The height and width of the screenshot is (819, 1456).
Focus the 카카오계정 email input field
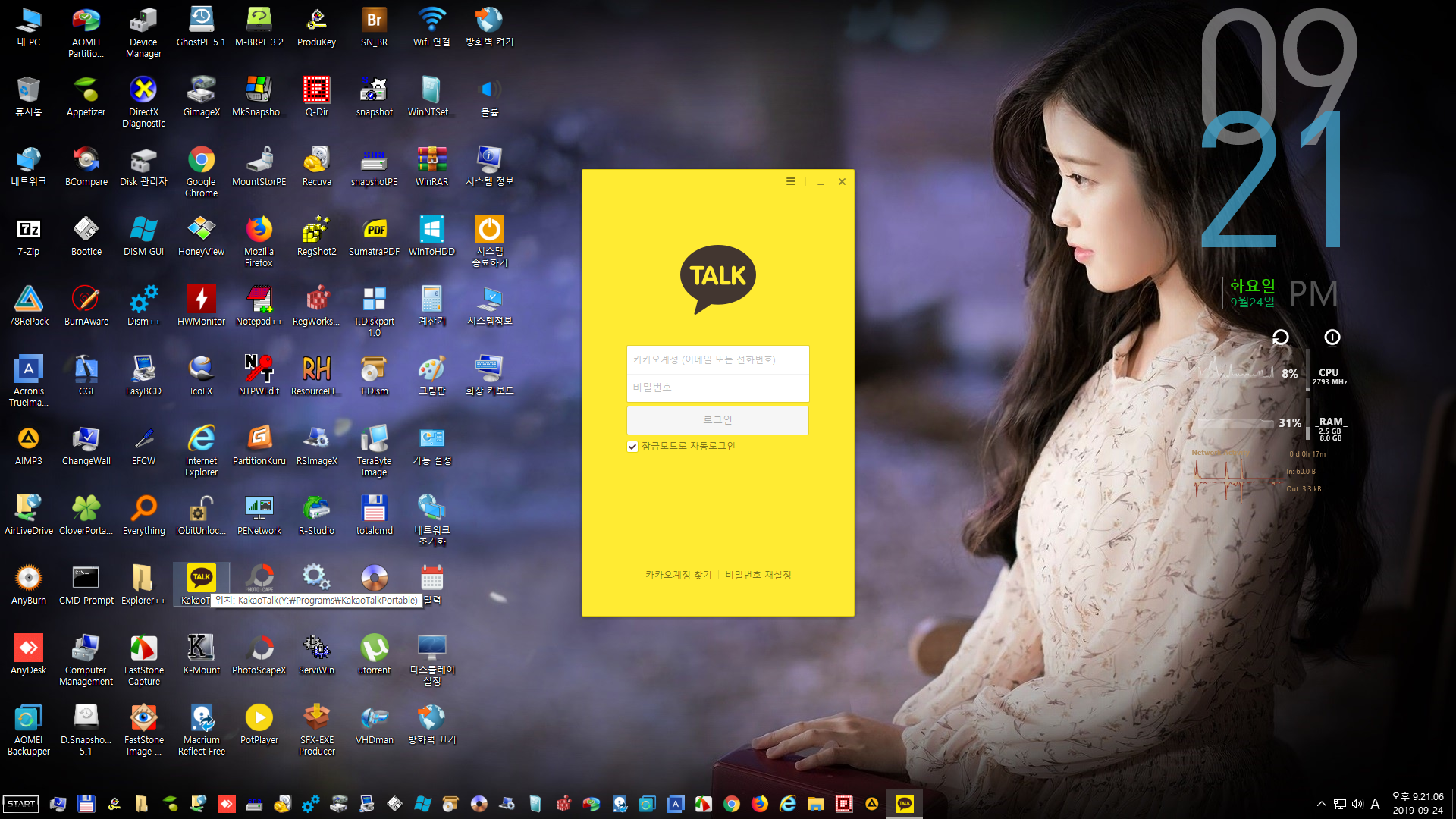tap(717, 359)
